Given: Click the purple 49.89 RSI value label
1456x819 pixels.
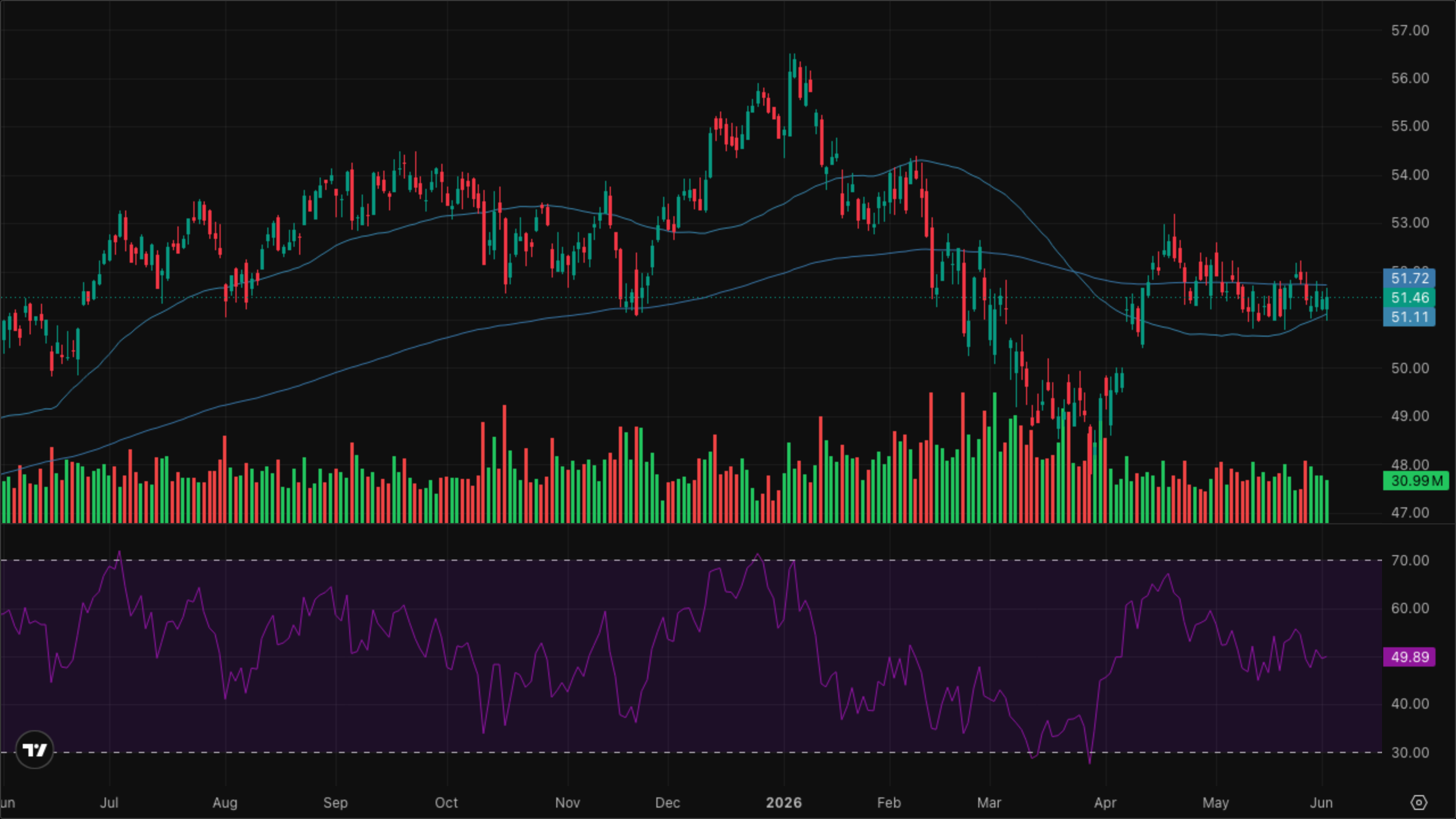Looking at the screenshot, I should (1409, 657).
